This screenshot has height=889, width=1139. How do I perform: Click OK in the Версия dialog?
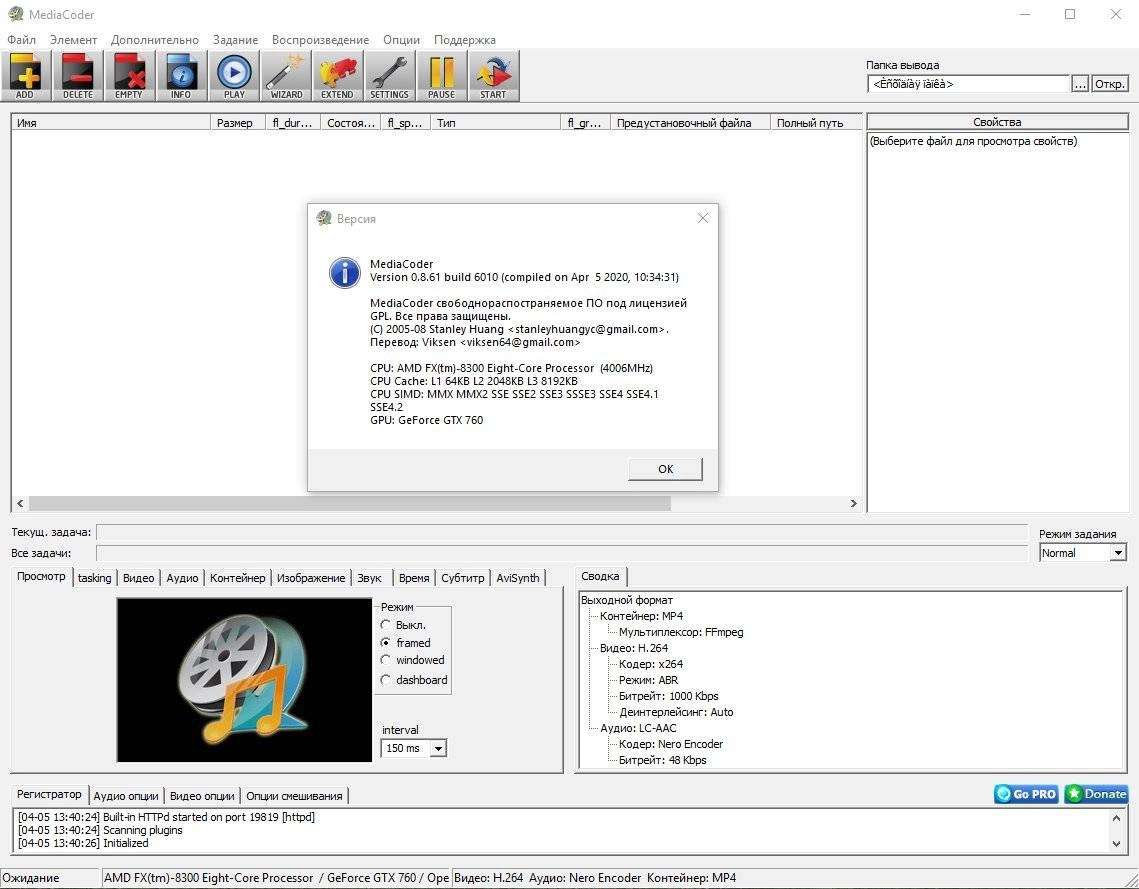[x=665, y=469]
